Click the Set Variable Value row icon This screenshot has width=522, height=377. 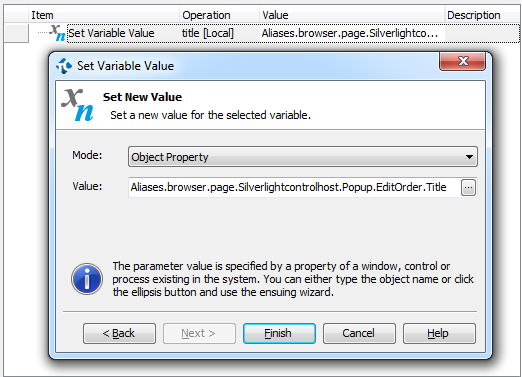coord(57,33)
